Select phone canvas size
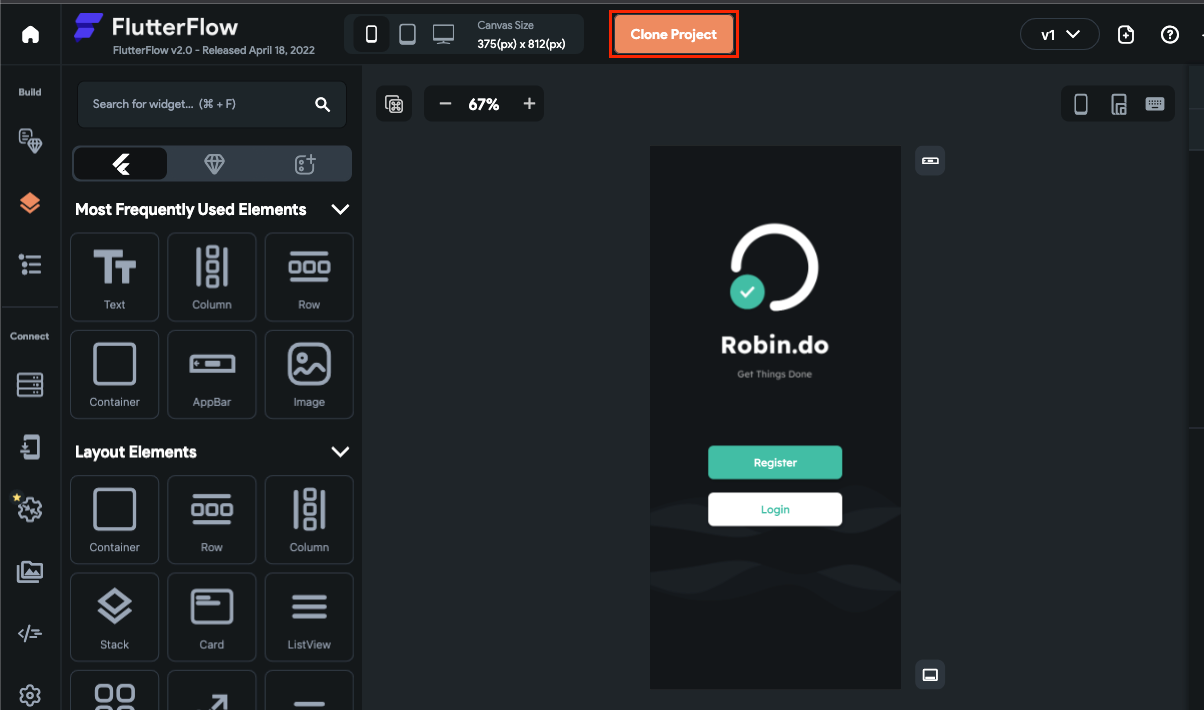This screenshot has height=710, width=1204. coord(372,34)
